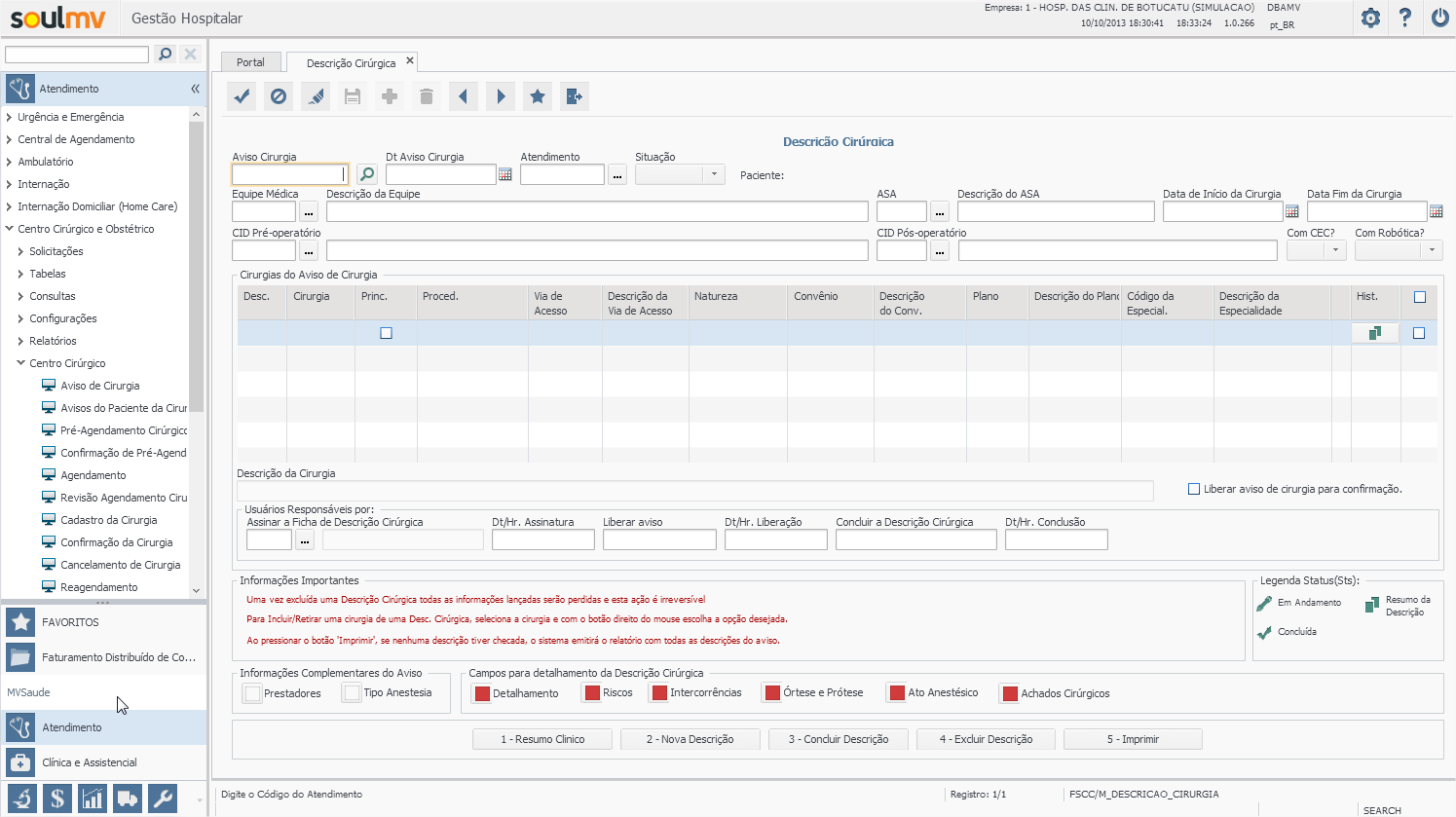Collapse the Atendimento panel with double chevron

click(195, 89)
